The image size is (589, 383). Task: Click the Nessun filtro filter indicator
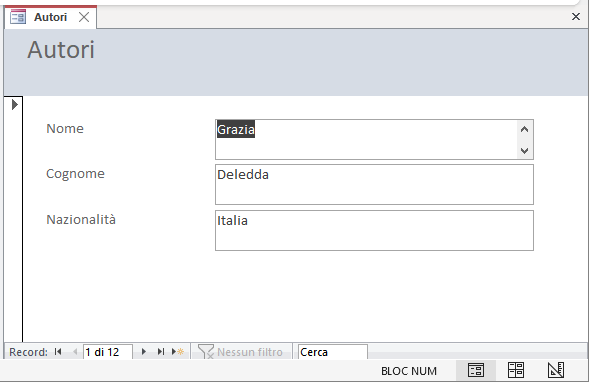[x=240, y=352]
